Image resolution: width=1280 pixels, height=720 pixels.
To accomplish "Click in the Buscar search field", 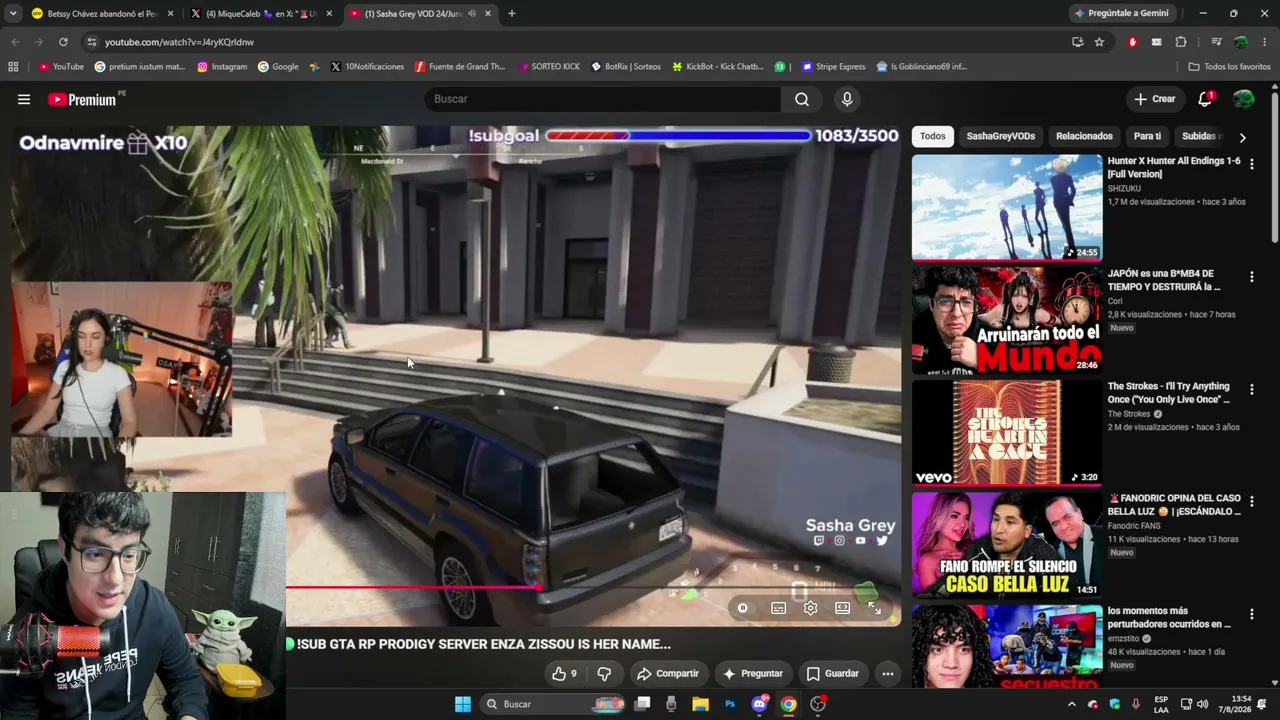I will coord(603,99).
